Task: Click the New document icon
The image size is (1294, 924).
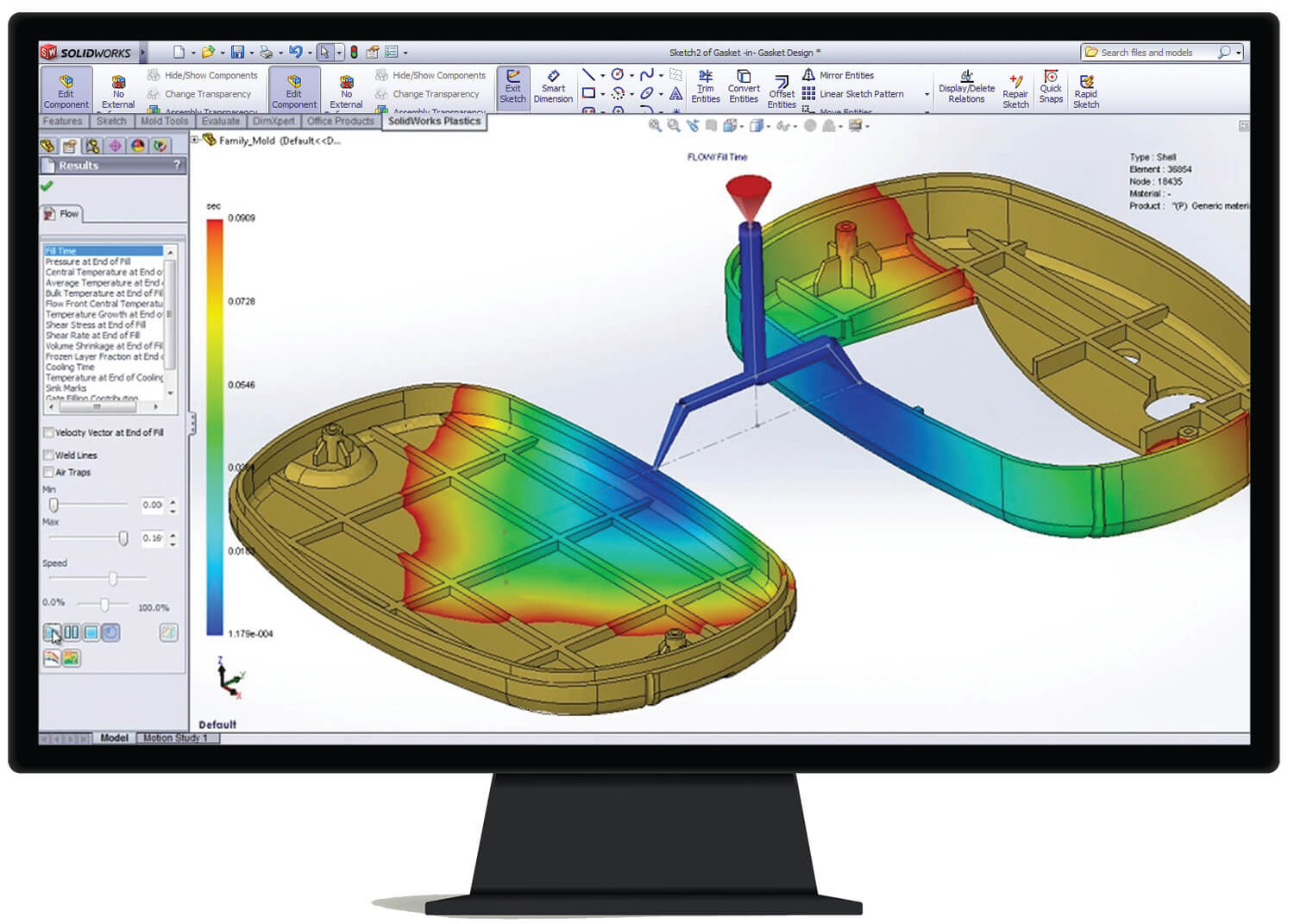Action: (x=179, y=53)
